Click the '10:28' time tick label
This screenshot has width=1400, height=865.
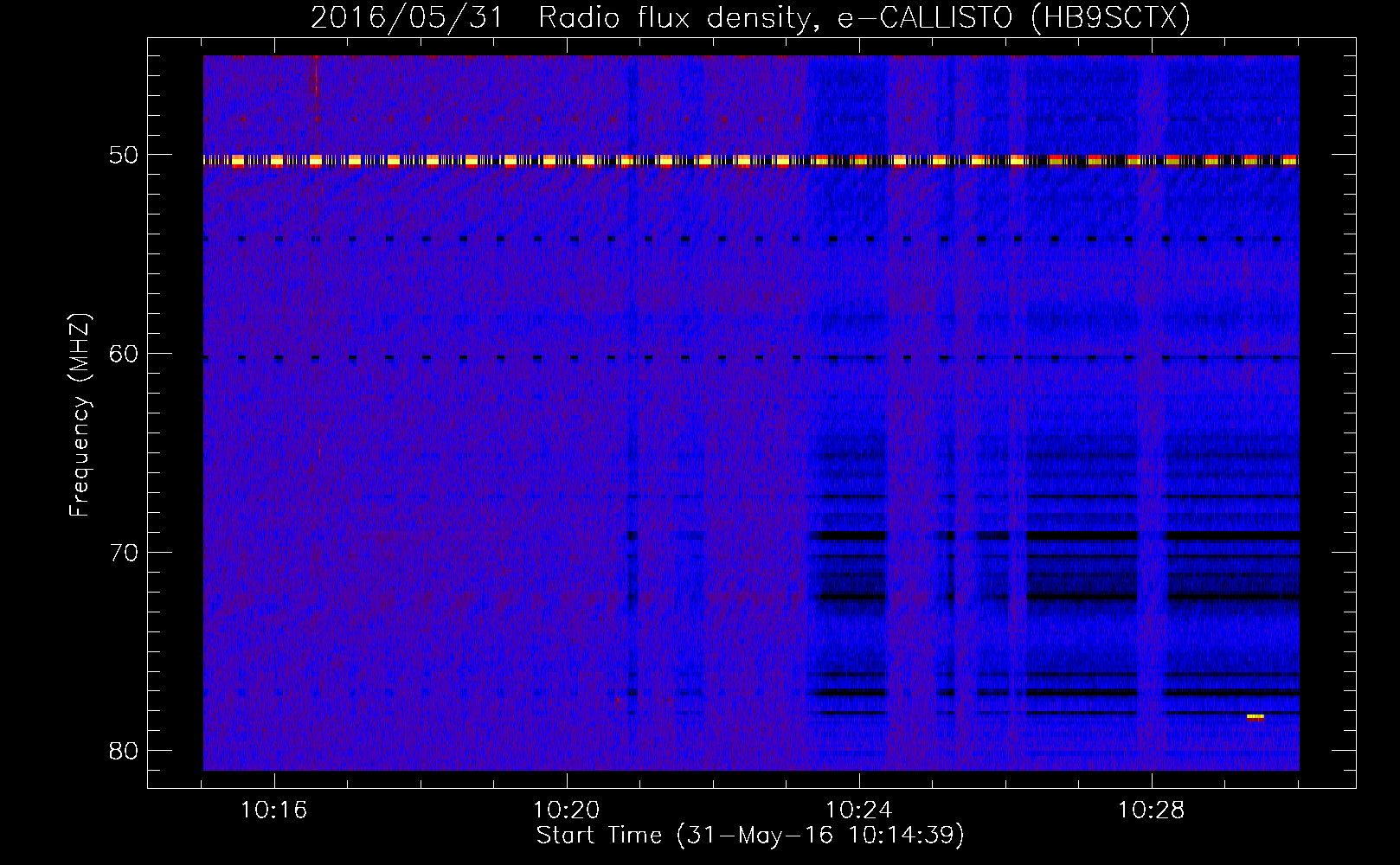(x=1152, y=811)
